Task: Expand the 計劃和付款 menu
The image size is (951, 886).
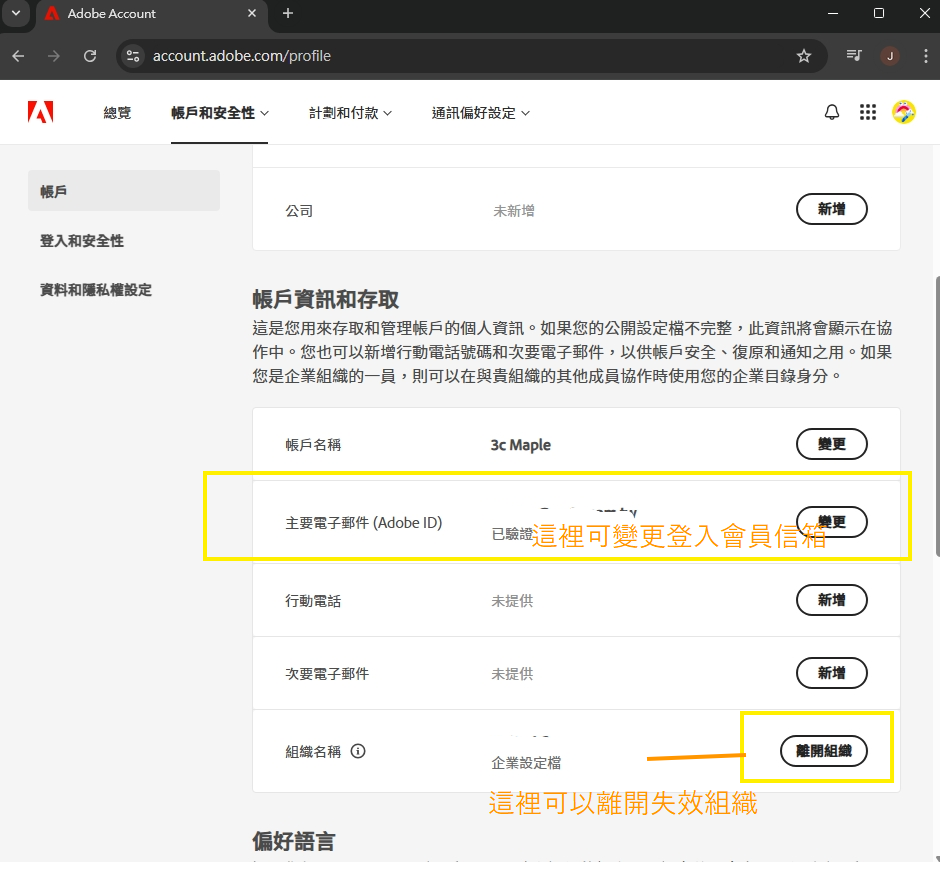Action: click(x=350, y=113)
